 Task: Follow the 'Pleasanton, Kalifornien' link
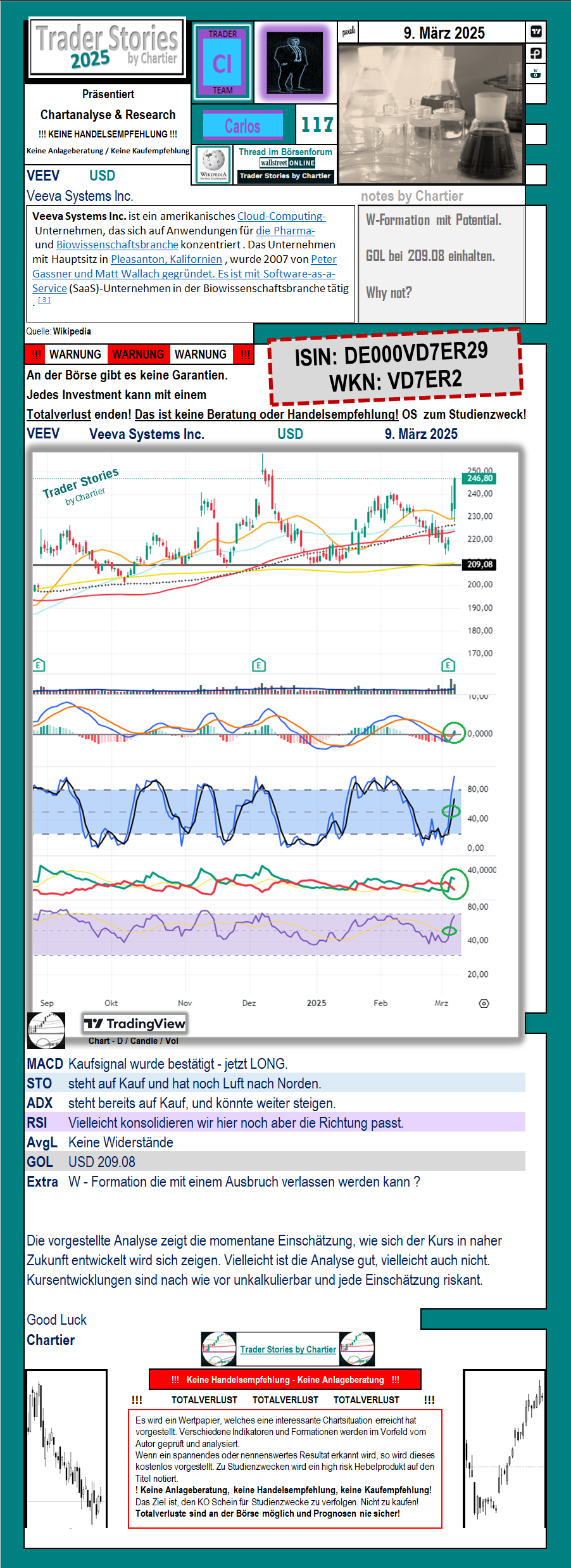click(x=166, y=259)
